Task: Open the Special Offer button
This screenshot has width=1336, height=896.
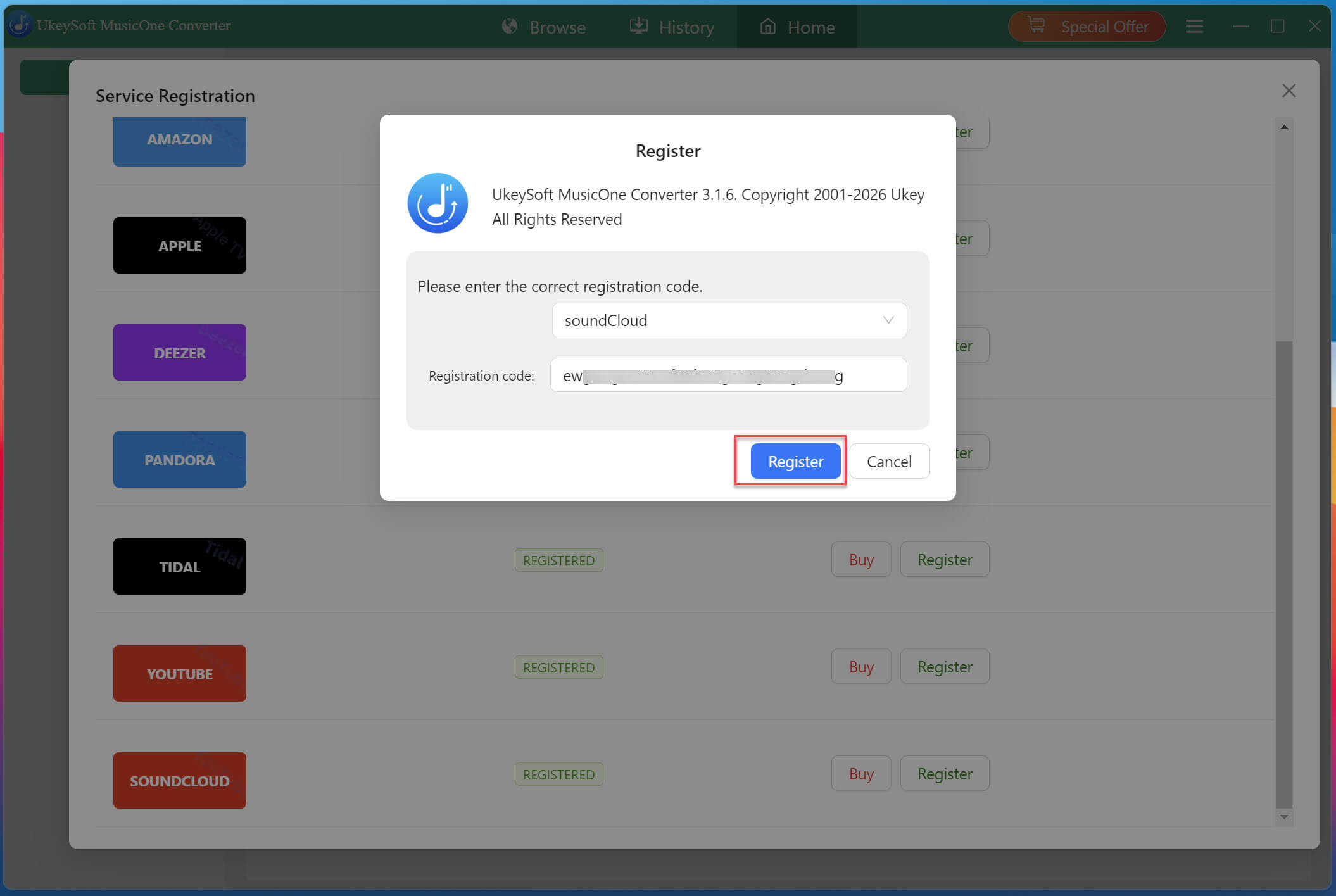Action: coord(1087,27)
